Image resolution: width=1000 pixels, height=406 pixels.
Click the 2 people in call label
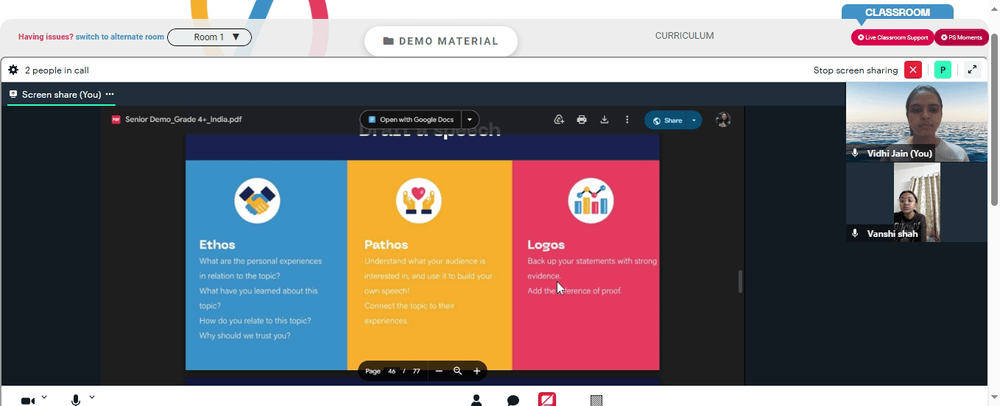pos(57,70)
